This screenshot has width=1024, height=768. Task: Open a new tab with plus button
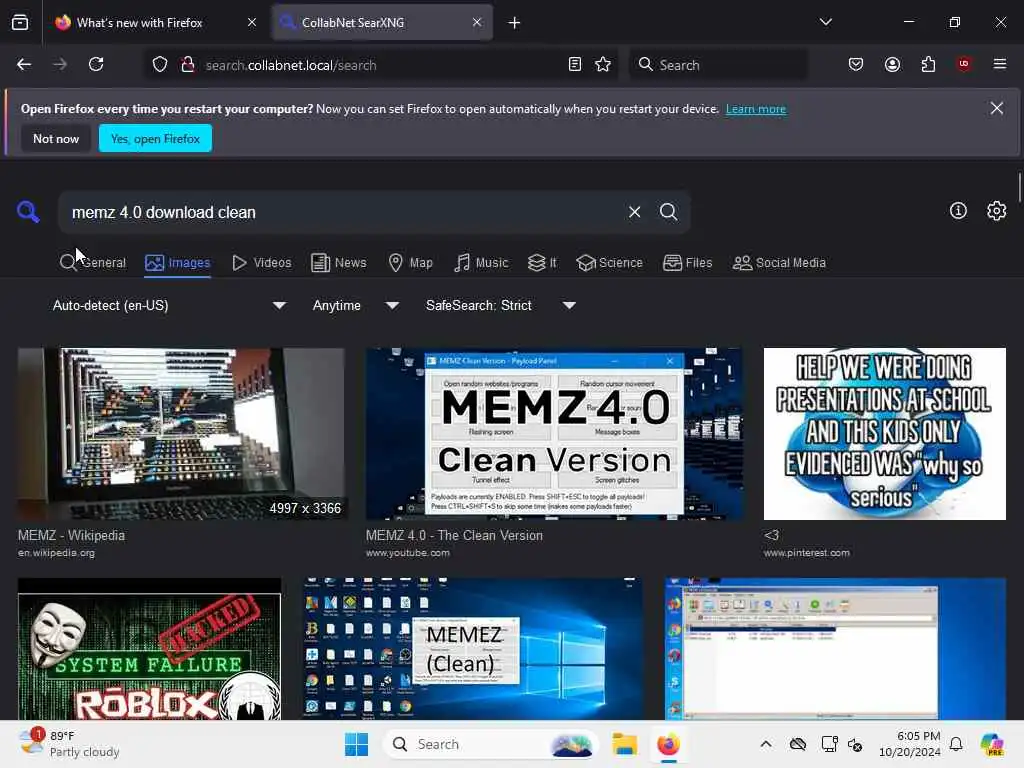coord(515,23)
